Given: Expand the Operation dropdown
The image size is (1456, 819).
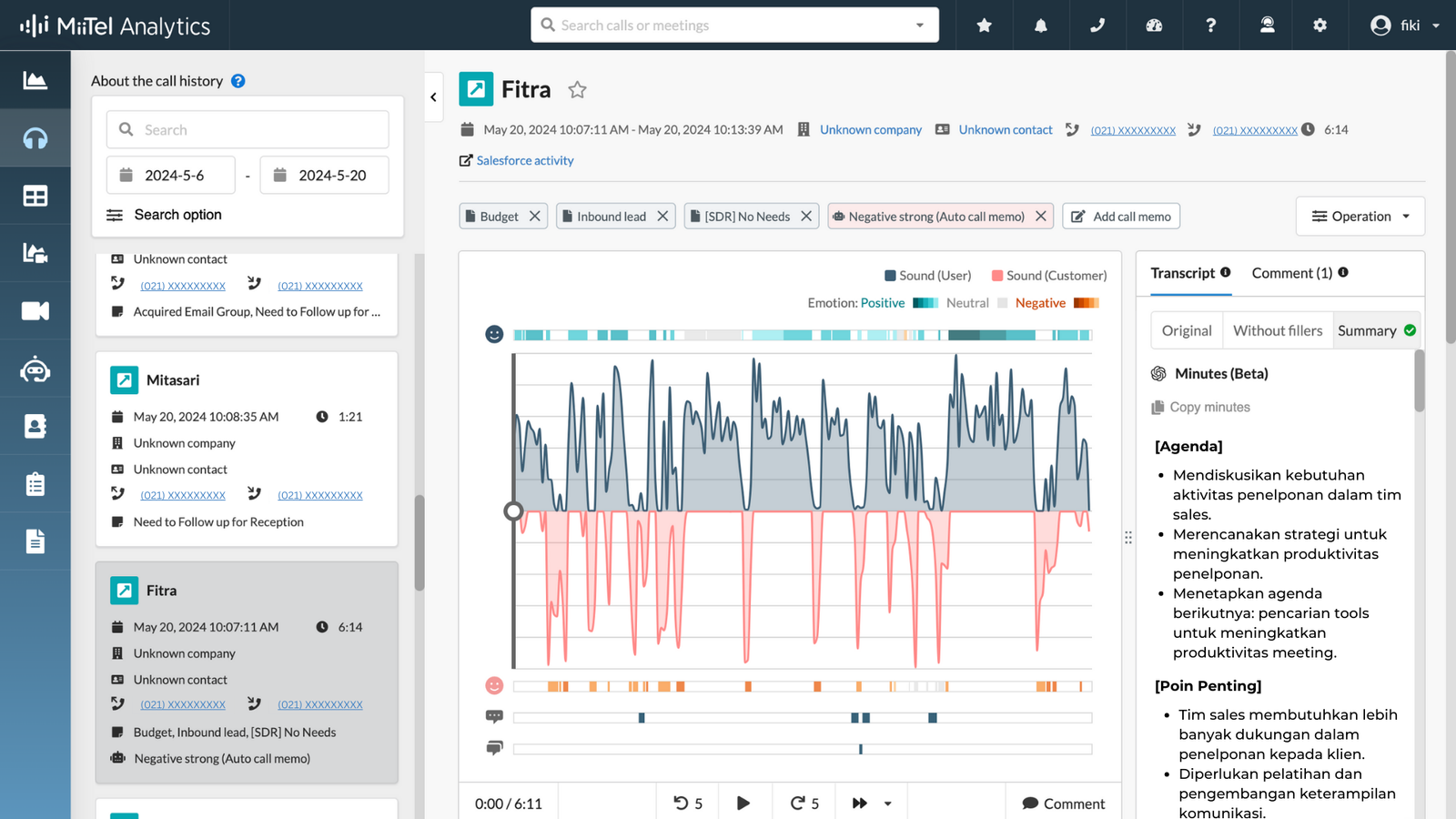Looking at the screenshot, I should click(1360, 217).
